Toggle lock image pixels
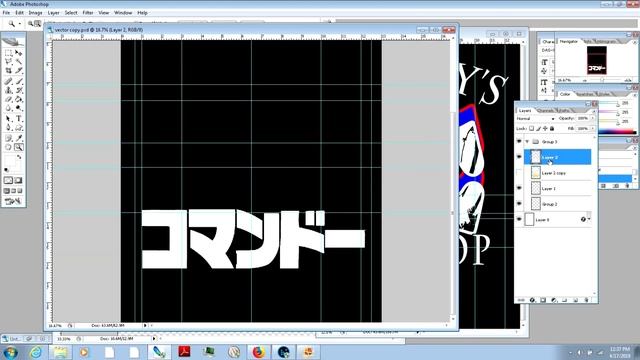The image size is (640, 360). pos(538,129)
